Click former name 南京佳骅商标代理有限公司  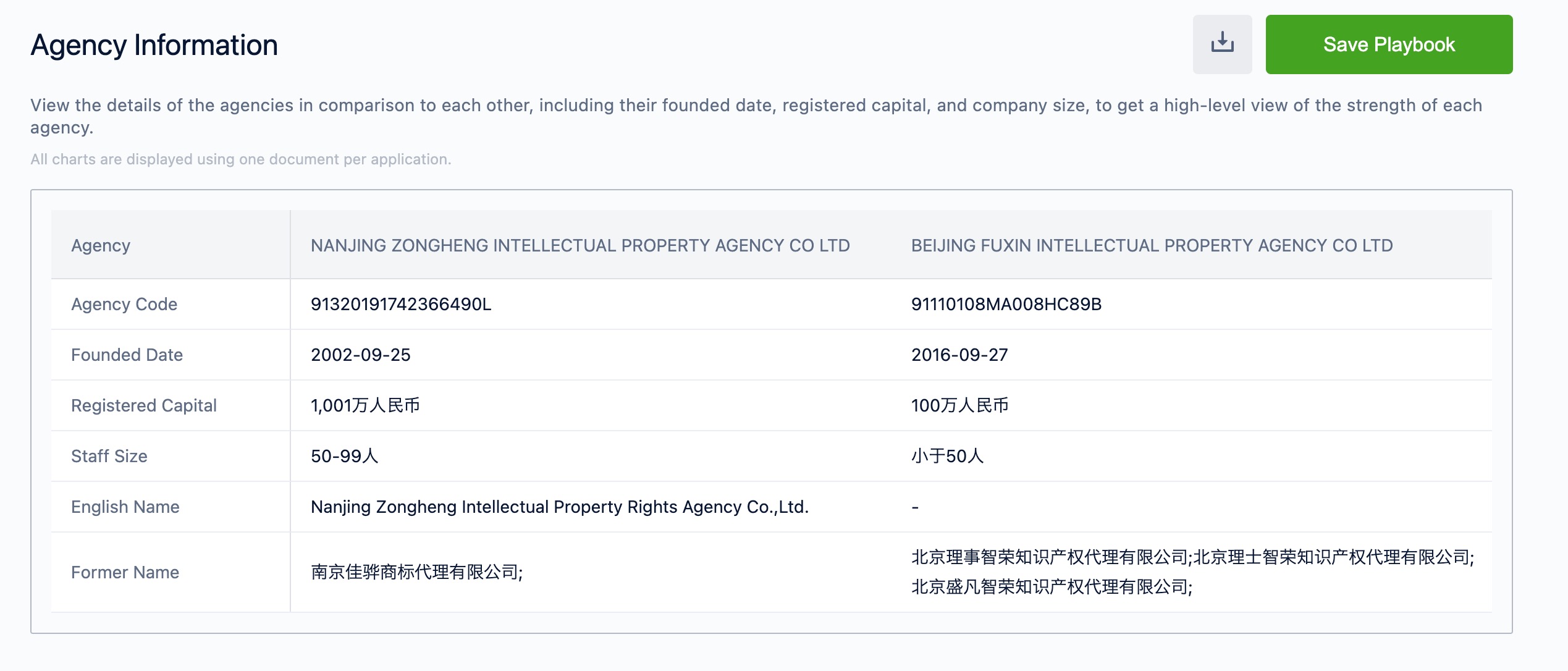click(x=416, y=572)
